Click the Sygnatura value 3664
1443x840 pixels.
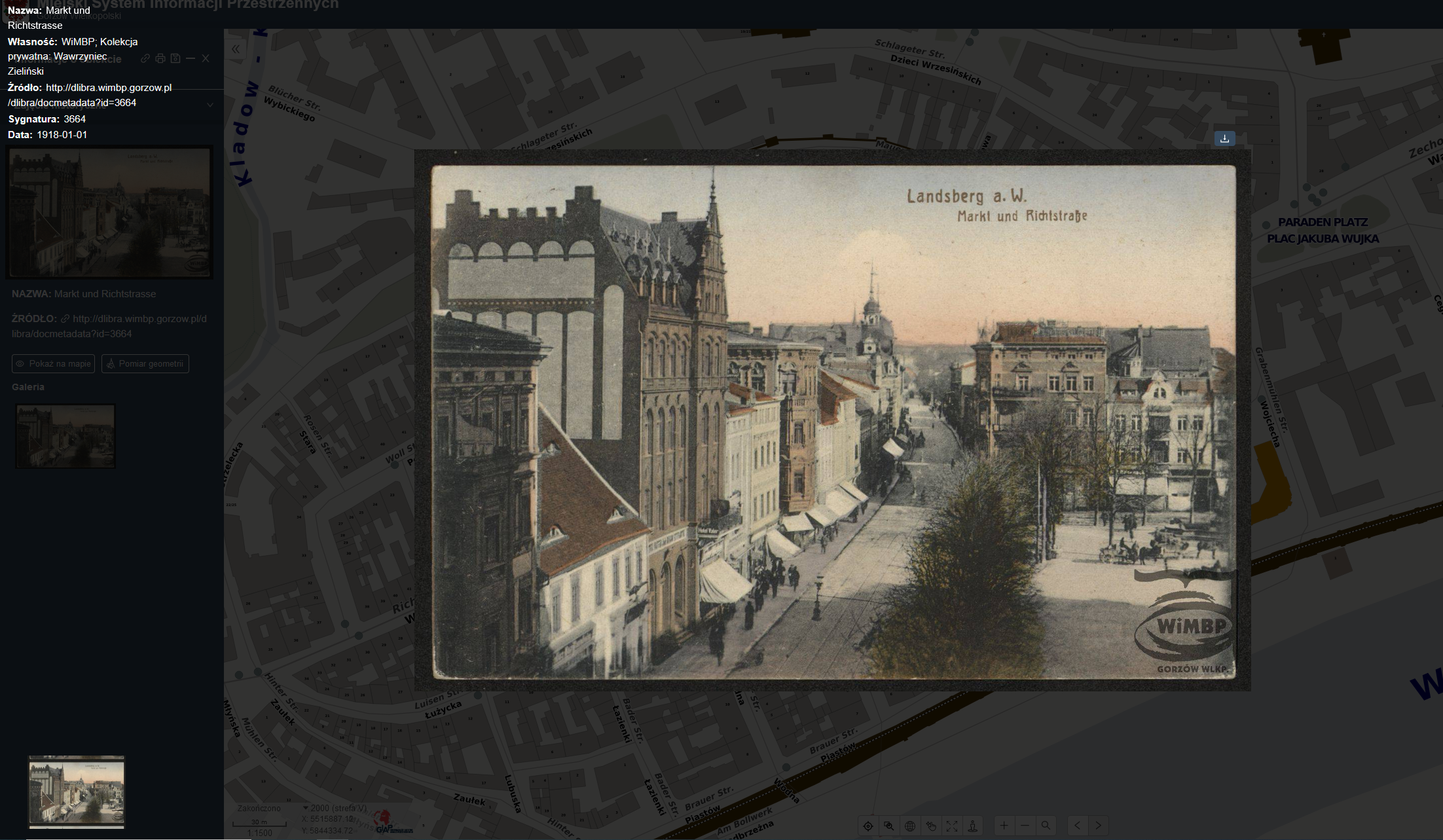75,119
